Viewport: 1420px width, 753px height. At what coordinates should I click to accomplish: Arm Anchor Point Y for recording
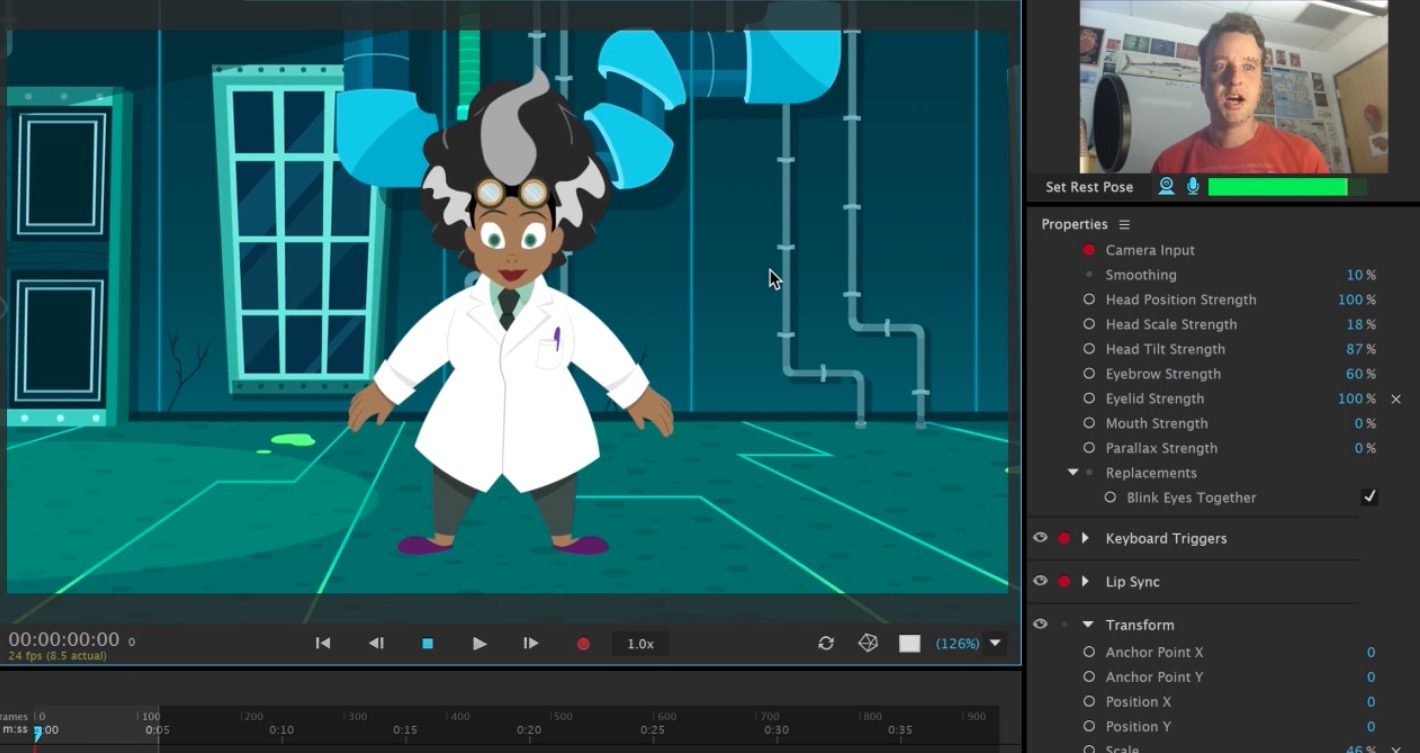coord(1089,677)
